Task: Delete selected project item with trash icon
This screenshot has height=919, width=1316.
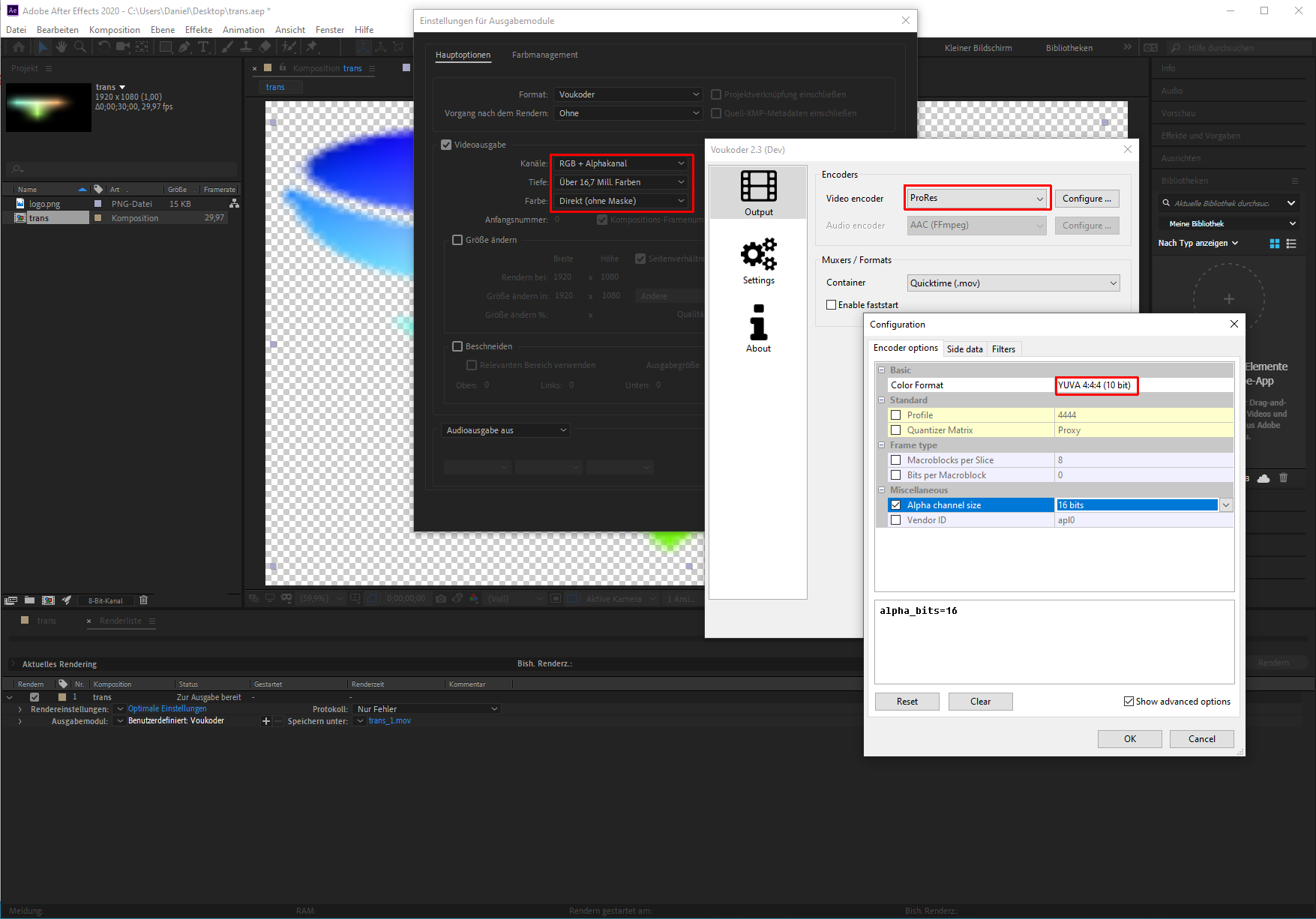Action: pyautogui.click(x=144, y=600)
